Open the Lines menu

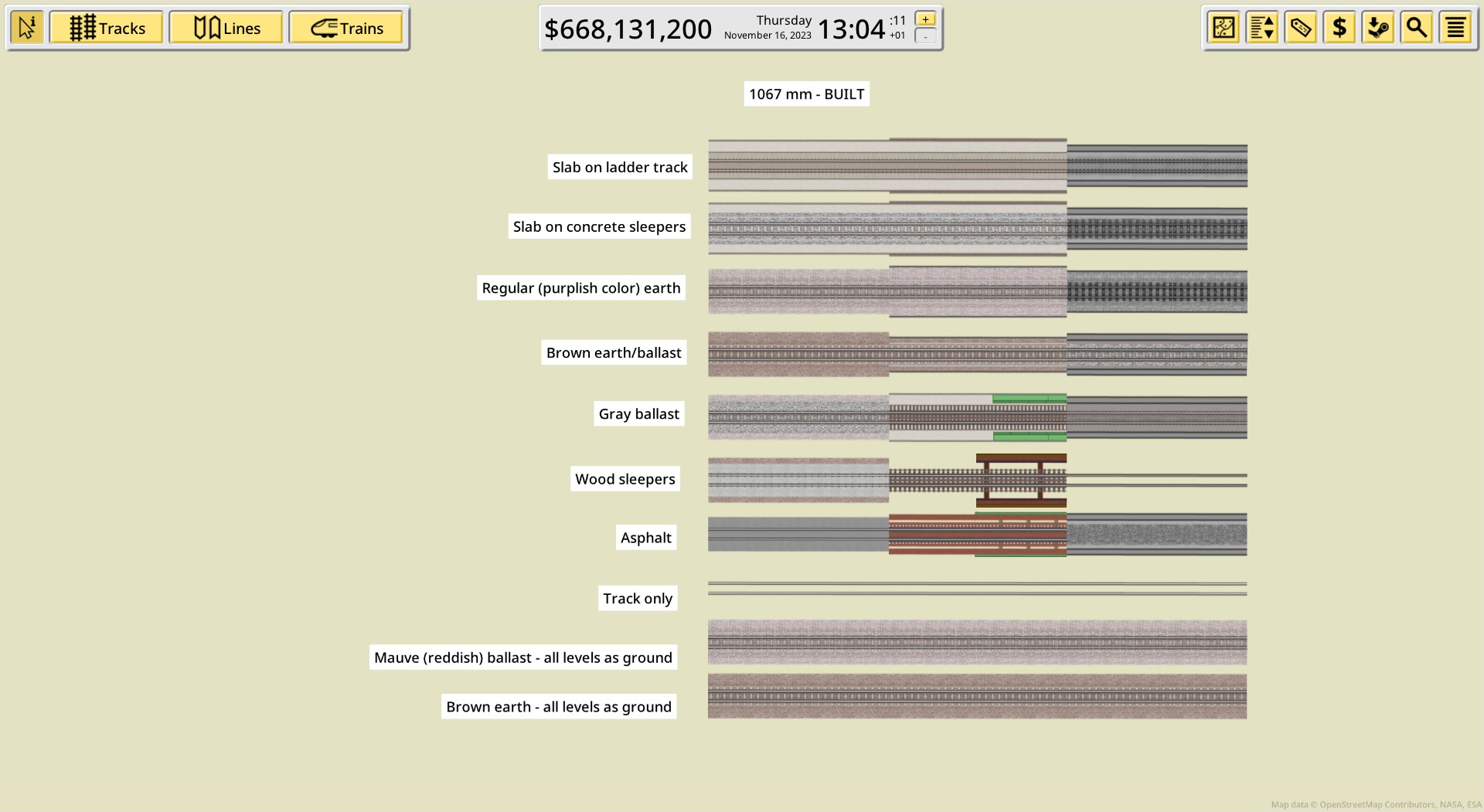coord(226,28)
